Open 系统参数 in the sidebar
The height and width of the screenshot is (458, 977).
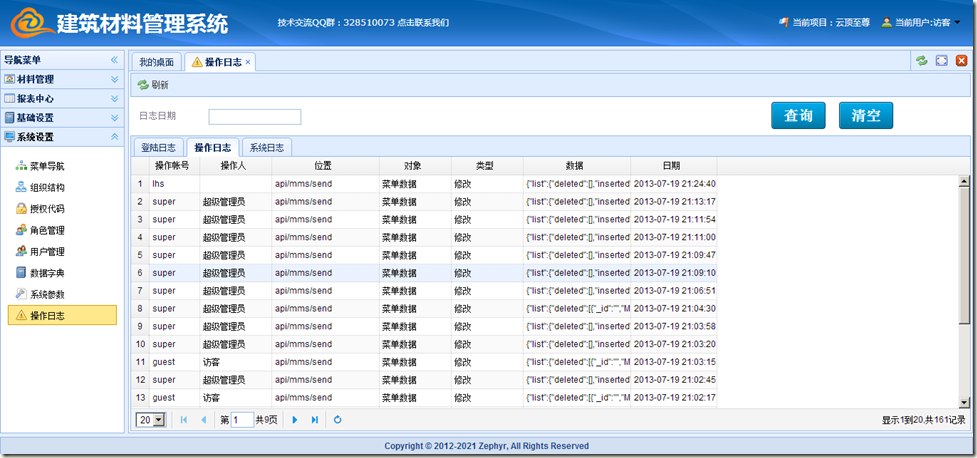[x=46, y=294]
